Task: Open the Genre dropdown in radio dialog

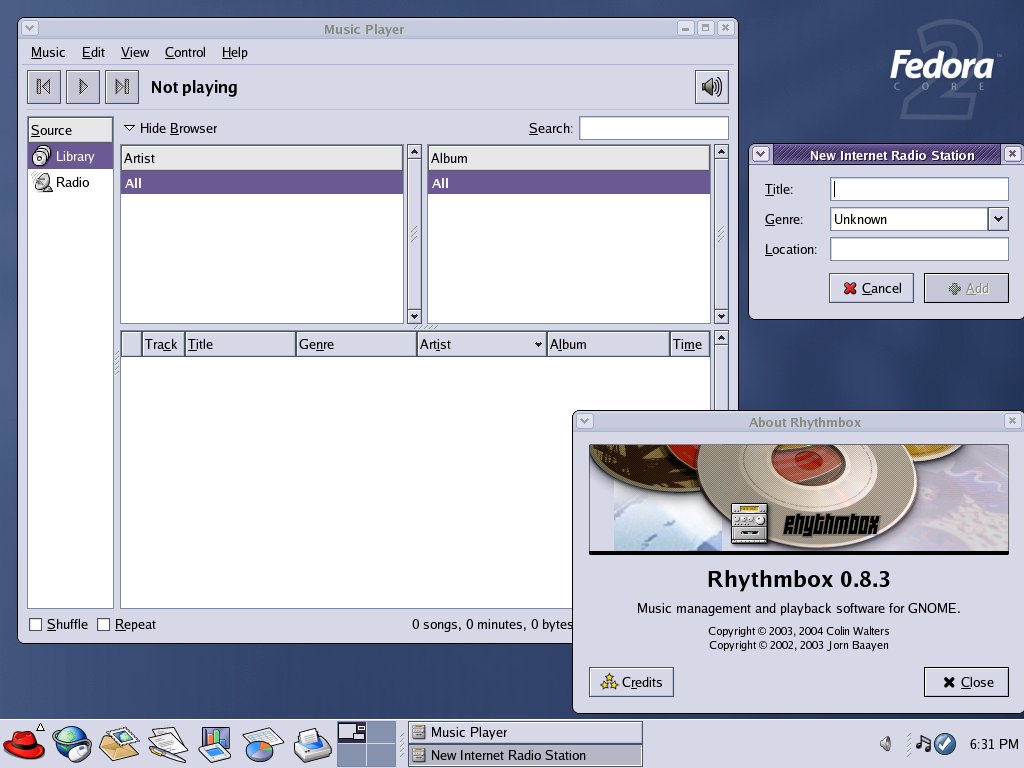Action: coord(998,219)
